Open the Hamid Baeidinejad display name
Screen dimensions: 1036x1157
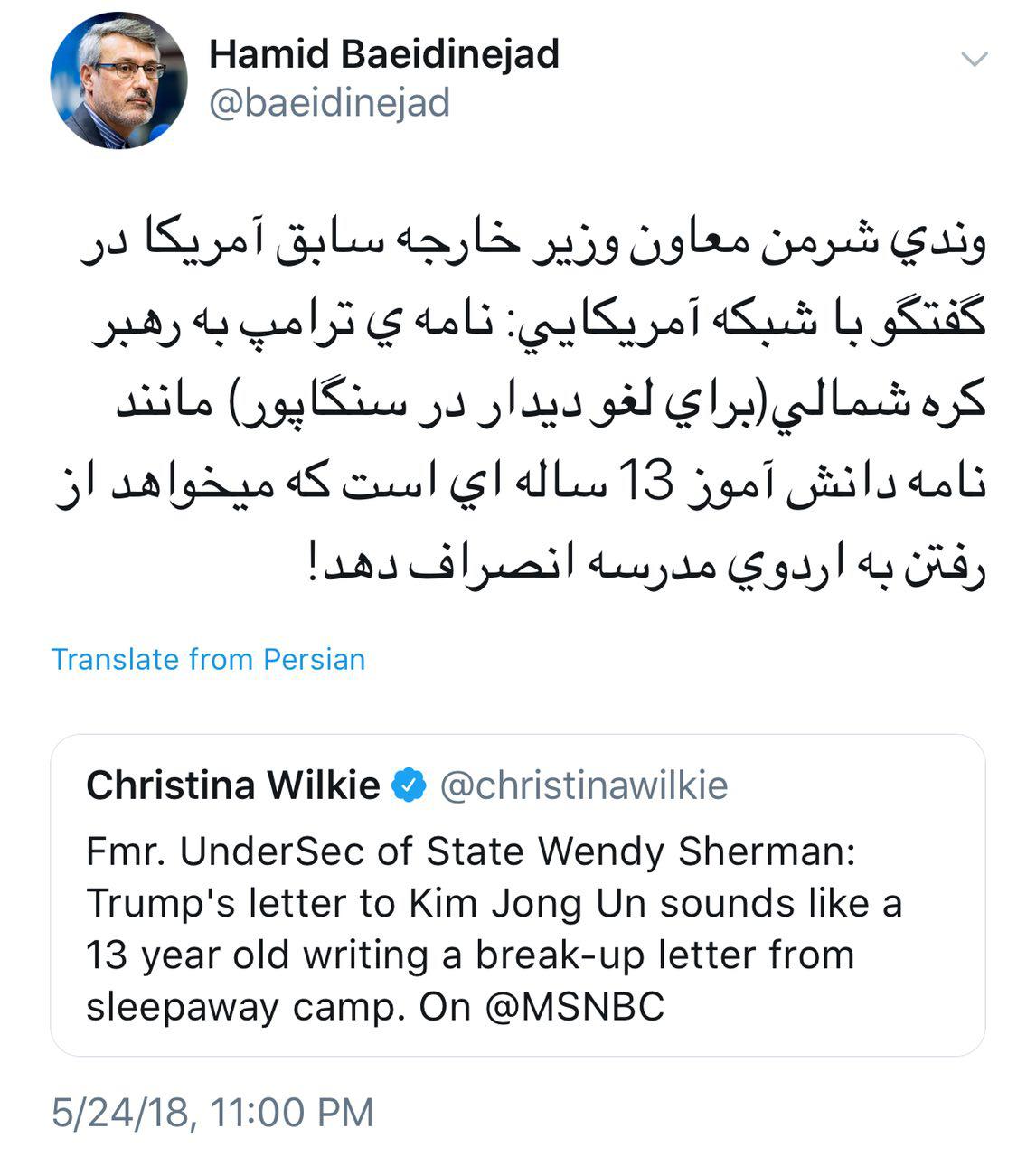pyautogui.click(x=384, y=55)
